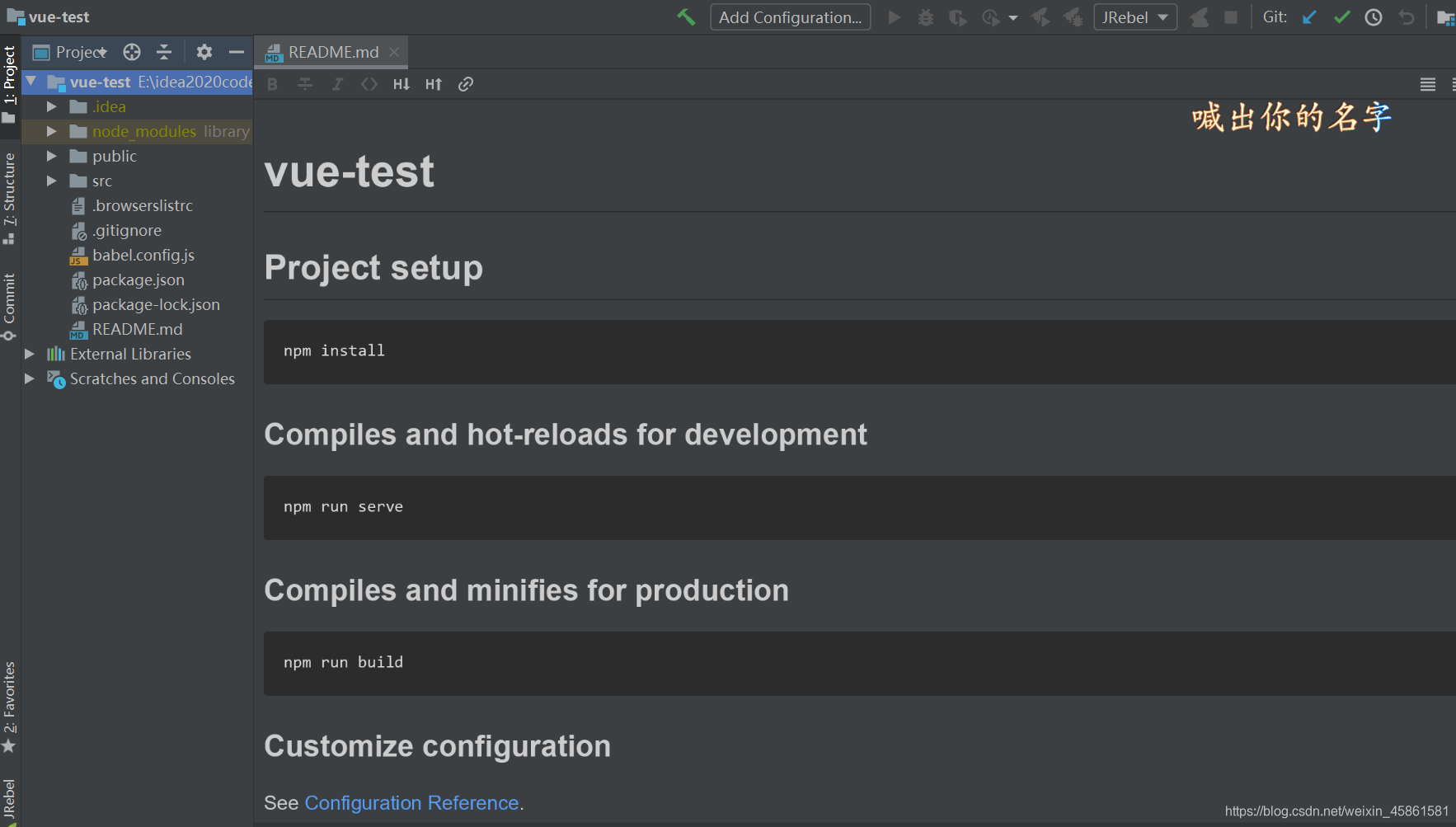Click the Git commit checkmark icon

[x=1341, y=17]
